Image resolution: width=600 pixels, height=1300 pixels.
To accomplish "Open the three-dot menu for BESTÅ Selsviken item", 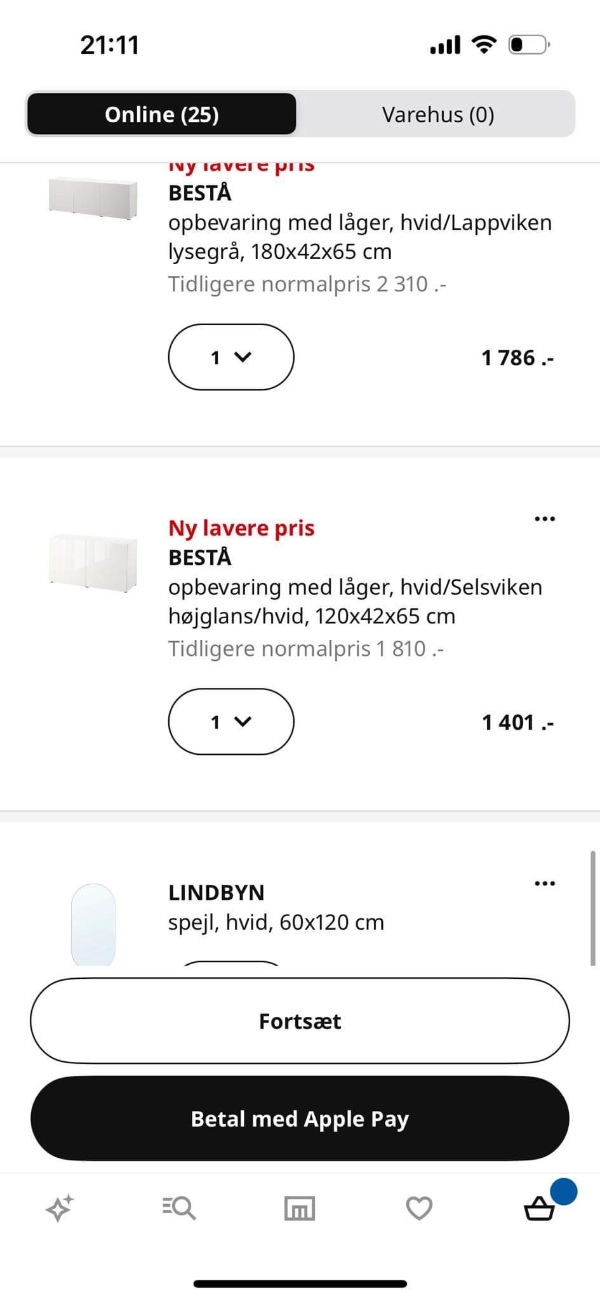I will click(x=545, y=518).
